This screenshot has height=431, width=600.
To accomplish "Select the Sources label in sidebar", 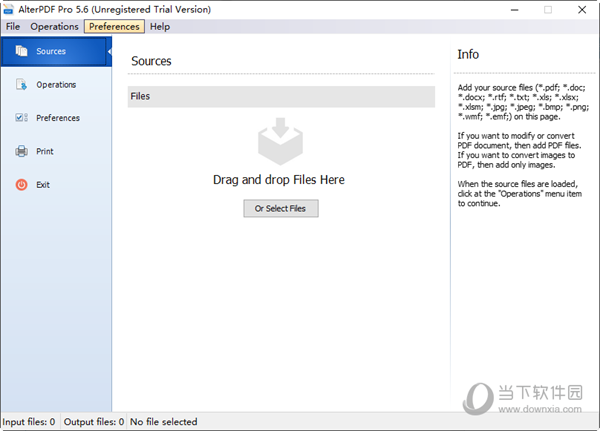I will [51, 51].
